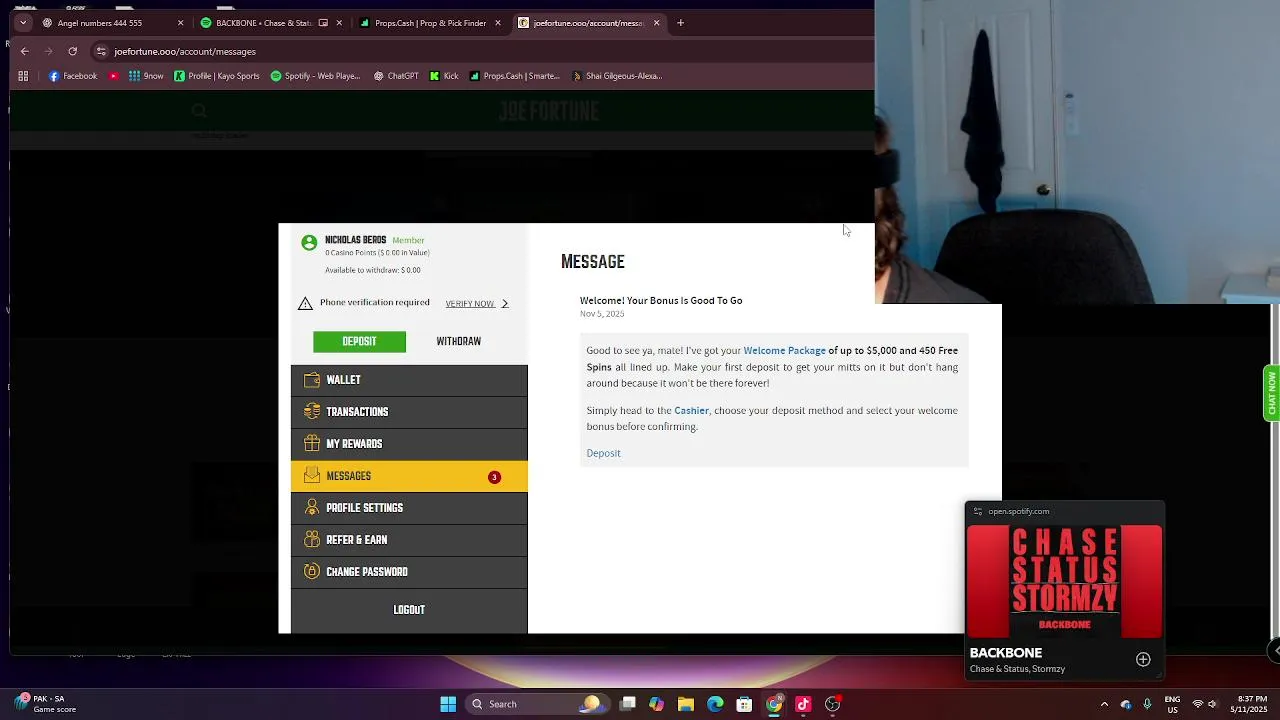The width and height of the screenshot is (1280, 720).
Task: Click the Refer & Earn icon
Action: pyautogui.click(x=312, y=540)
